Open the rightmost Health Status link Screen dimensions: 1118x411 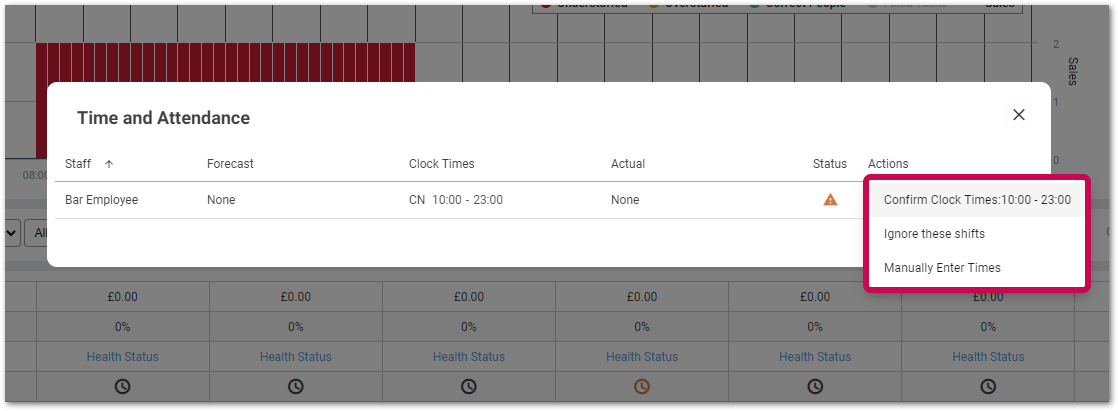pos(988,357)
